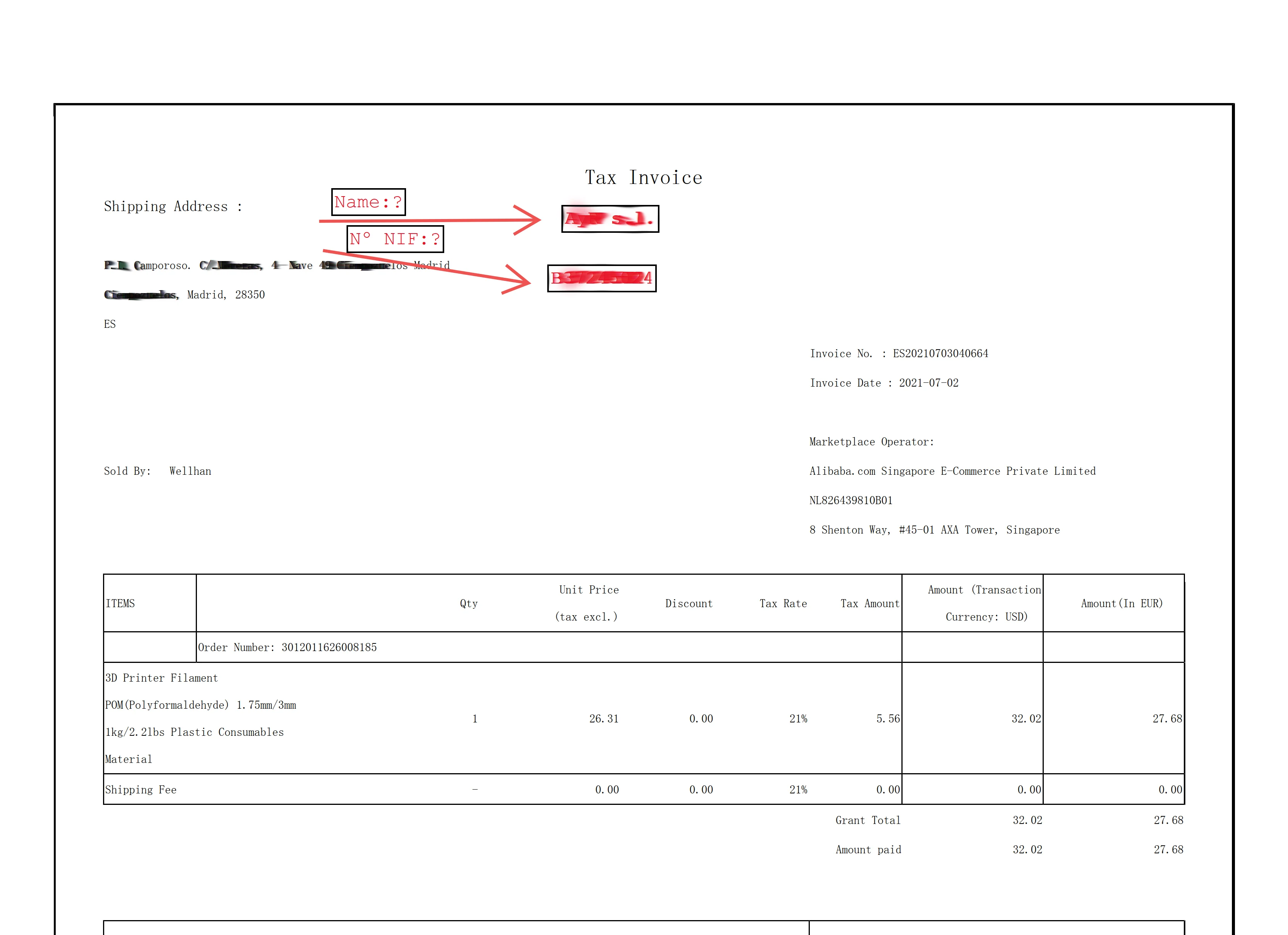Click the blurred NIF number box
This screenshot has width=1288, height=935.
pyautogui.click(x=601, y=278)
